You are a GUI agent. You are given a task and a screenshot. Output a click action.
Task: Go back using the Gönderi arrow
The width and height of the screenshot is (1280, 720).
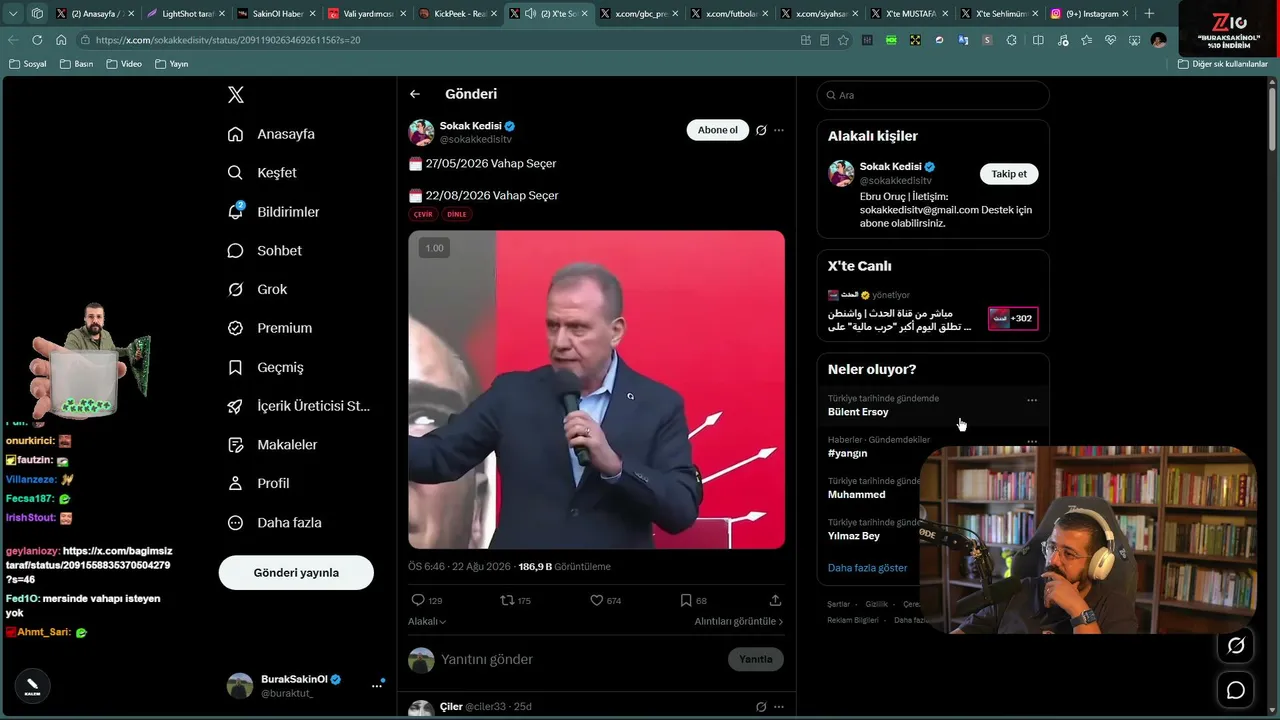click(x=415, y=94)
